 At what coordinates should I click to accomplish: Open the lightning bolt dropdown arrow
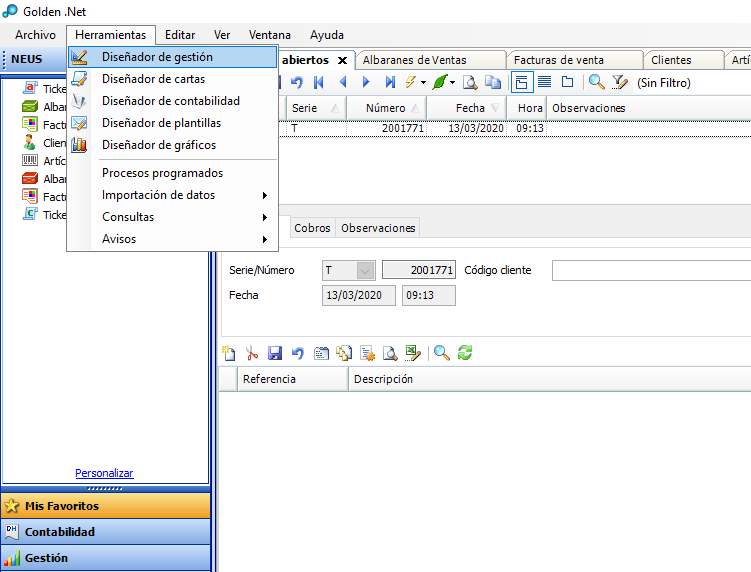[423, 82]
